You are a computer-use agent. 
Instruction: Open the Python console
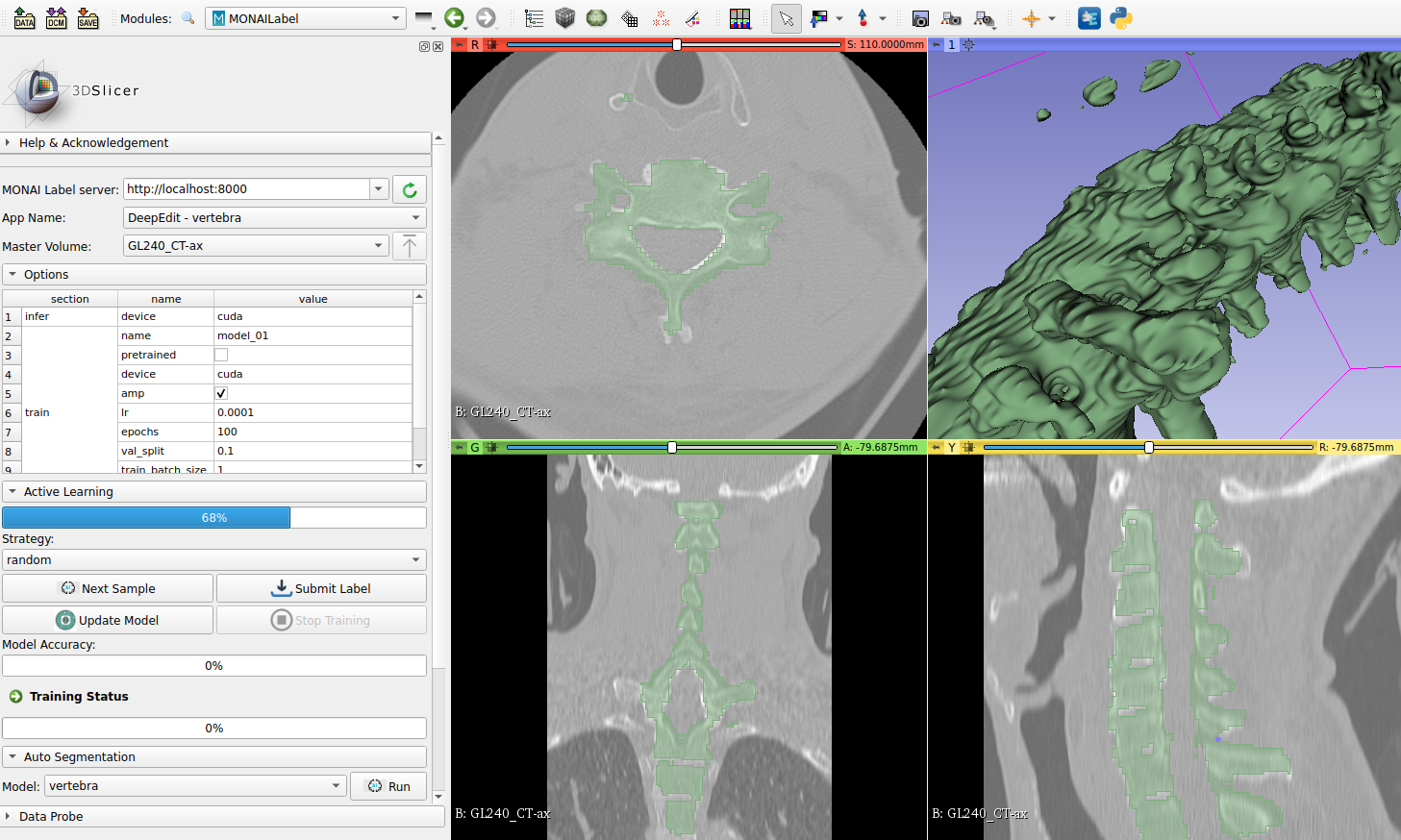point(1121,18)
